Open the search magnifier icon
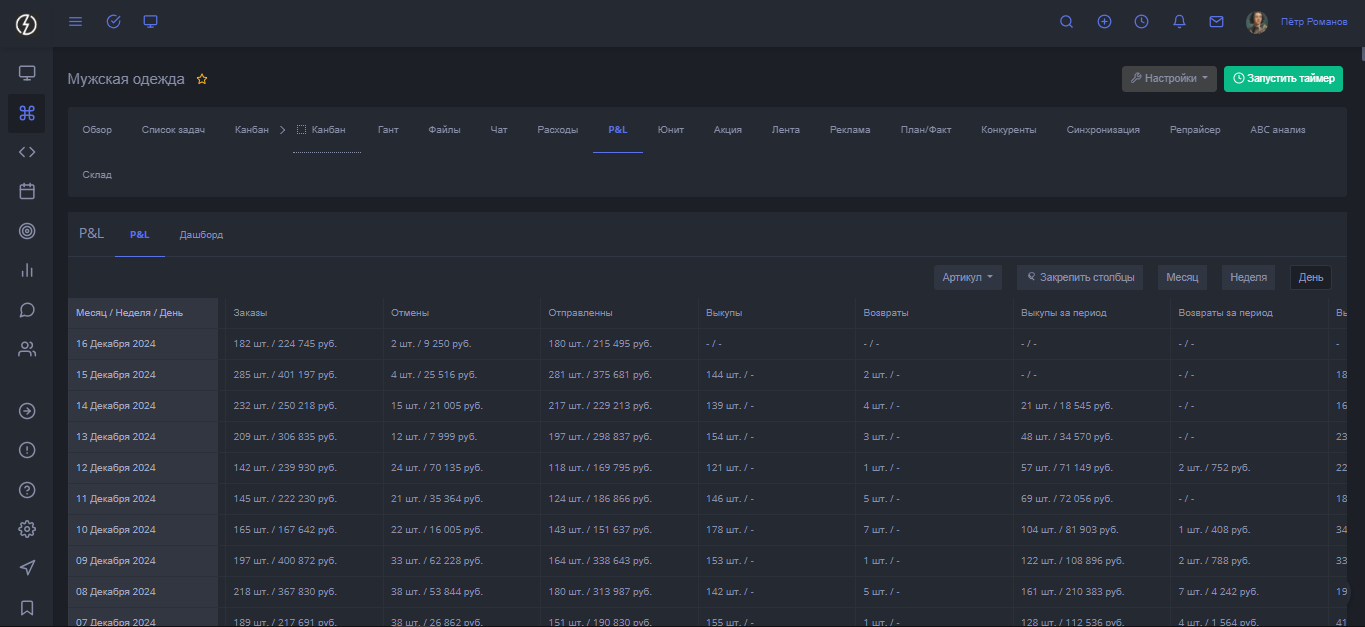The width and height of the screenshot is (1365, 627). [x=1066, y=22]
